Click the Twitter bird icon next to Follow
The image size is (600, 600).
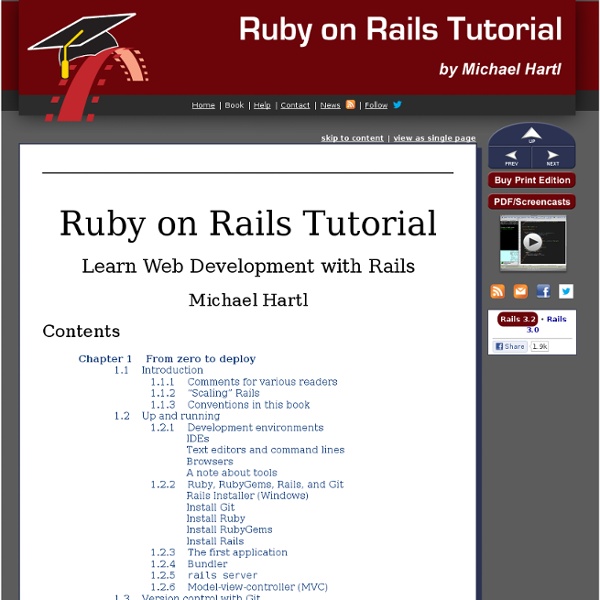click(398, 104)
